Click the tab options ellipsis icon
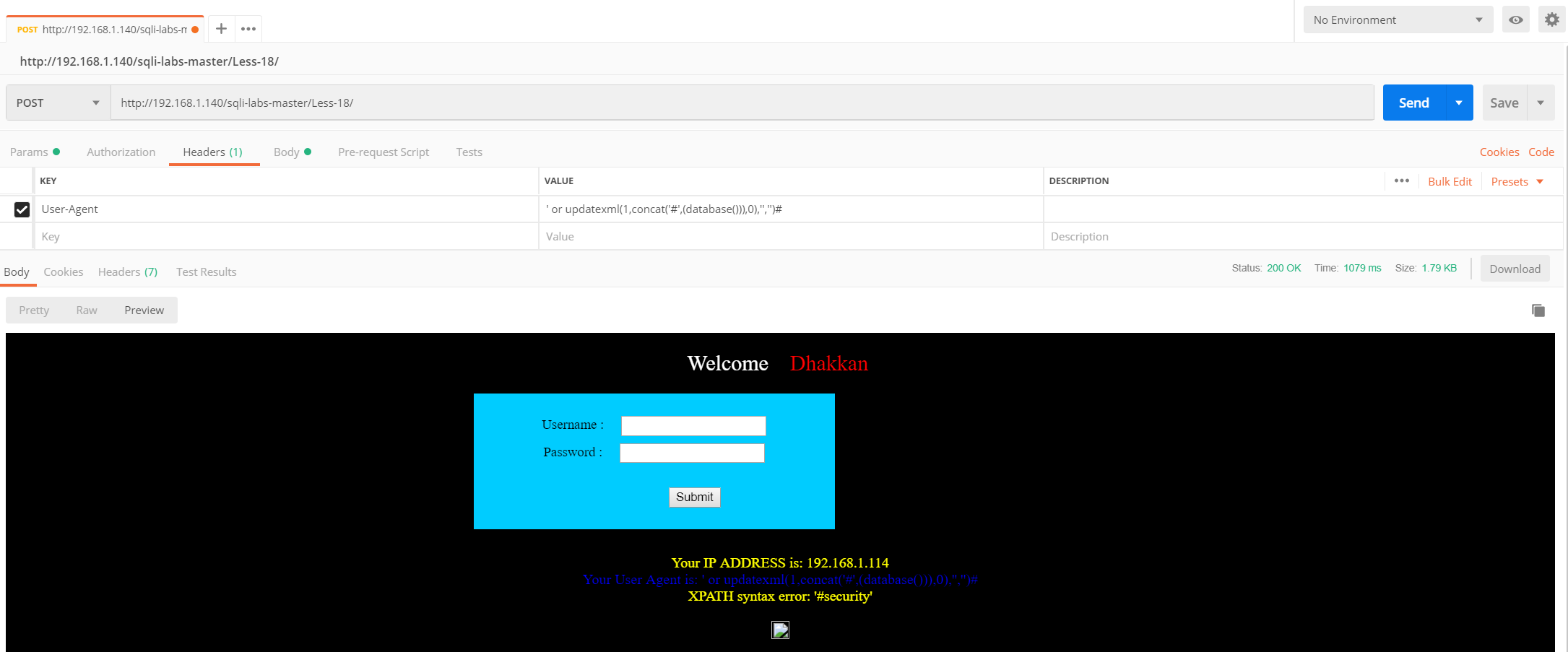This screenshot has height=652, width=1568. tap(248, 29)
